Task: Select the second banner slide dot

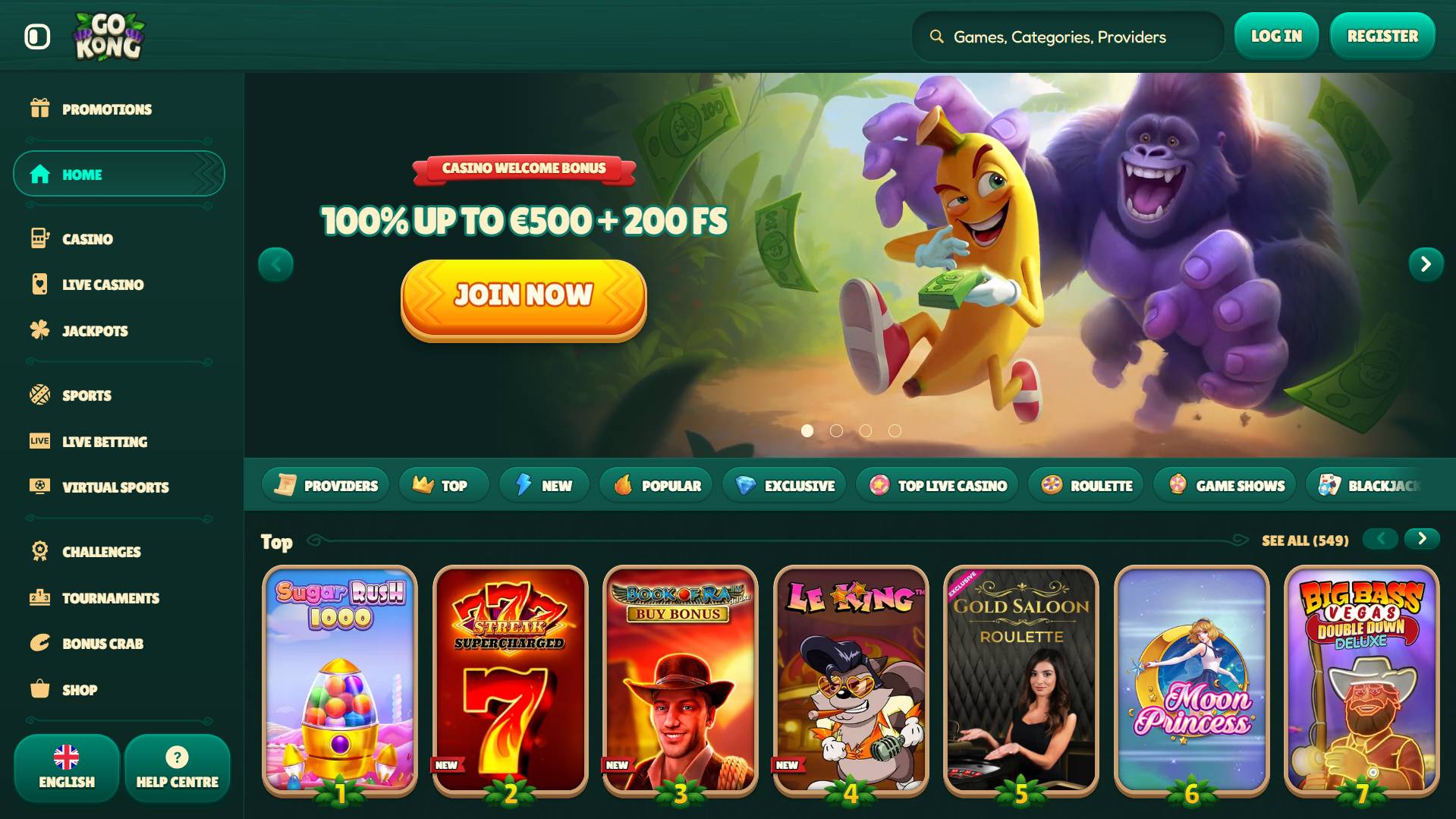Action: (836, 430)
